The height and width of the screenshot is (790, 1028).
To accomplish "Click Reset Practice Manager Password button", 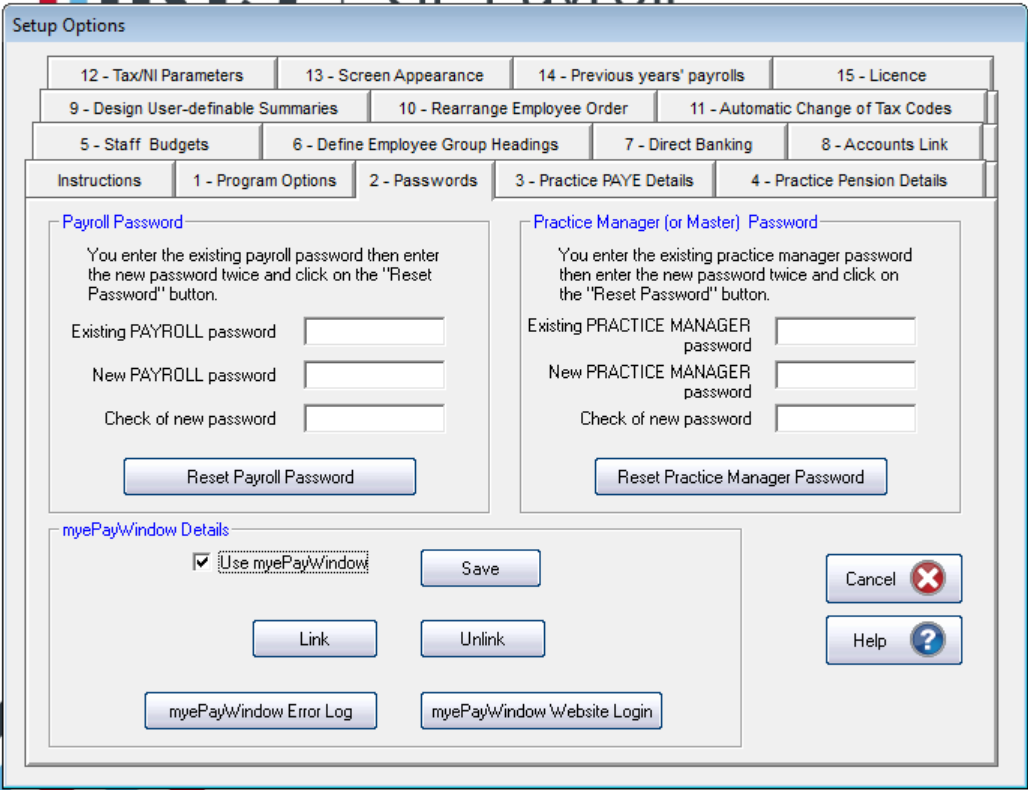I will (741, 477).
